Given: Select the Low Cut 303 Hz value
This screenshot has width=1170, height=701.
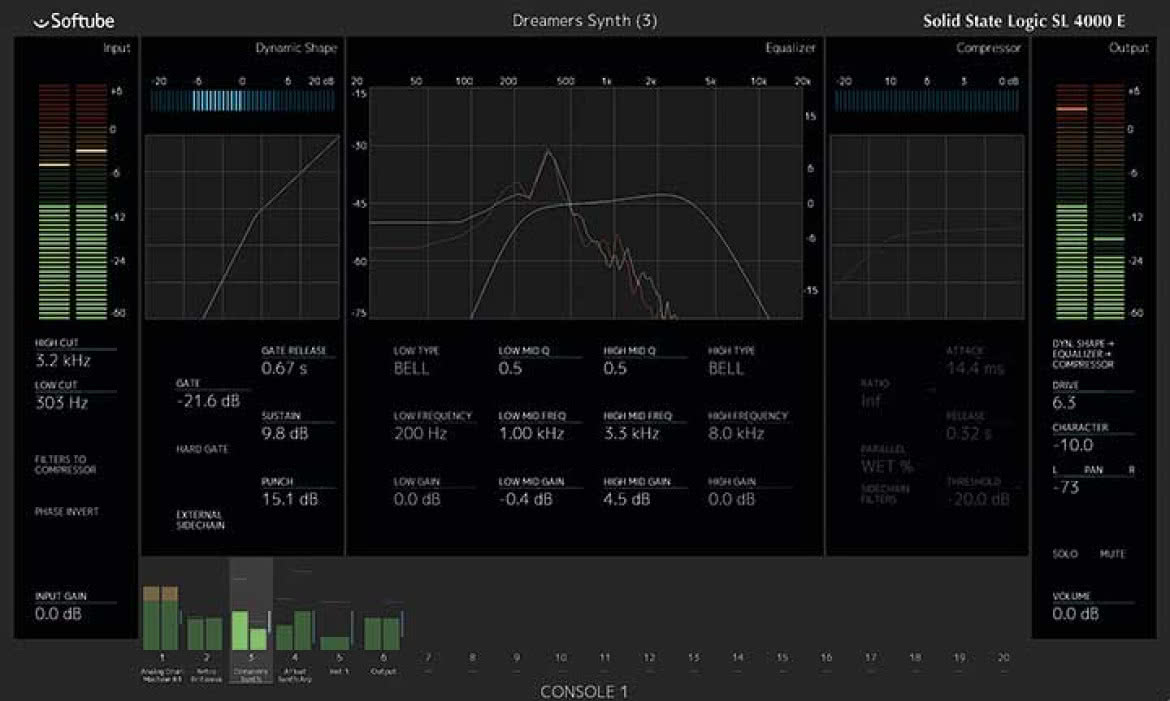Looking at the screenshot, I should 61,402.
